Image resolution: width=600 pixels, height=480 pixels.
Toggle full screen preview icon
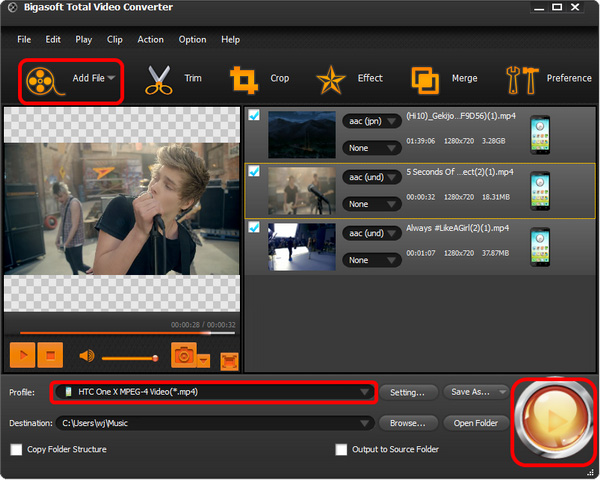tap(229, 362)
